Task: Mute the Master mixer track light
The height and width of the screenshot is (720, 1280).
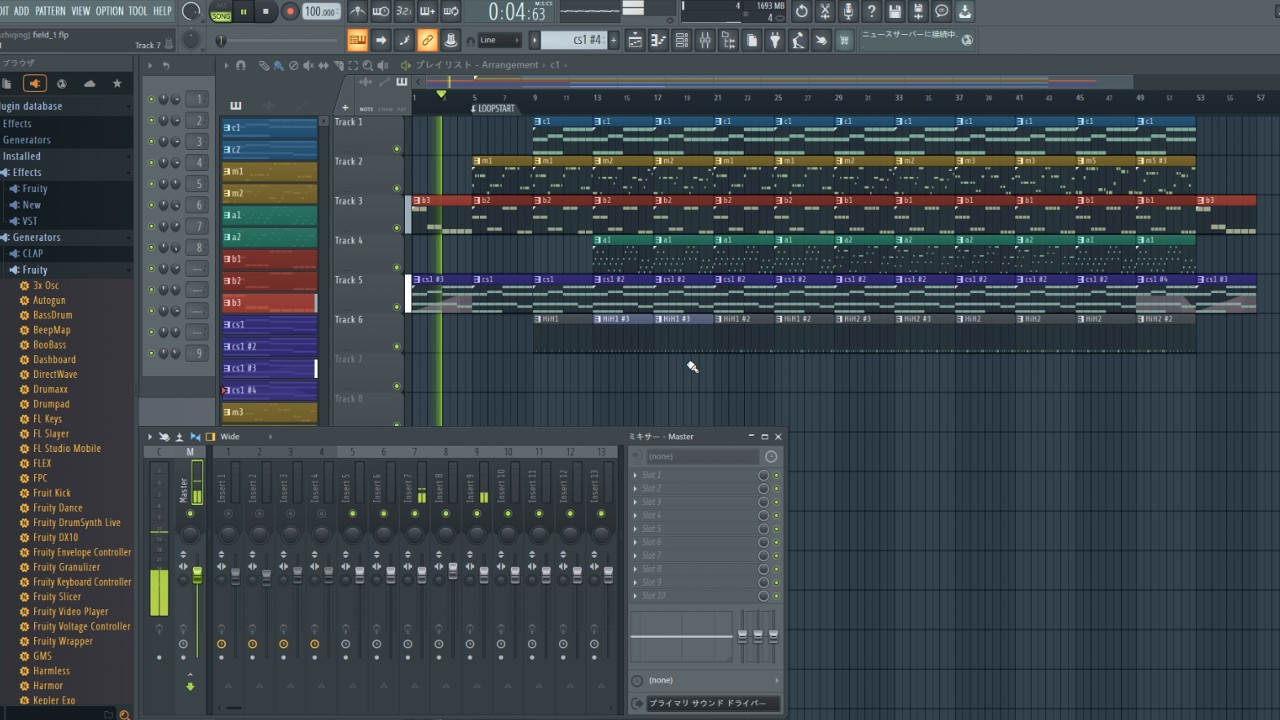Action: pyautogui.click(x=190, y=514)
